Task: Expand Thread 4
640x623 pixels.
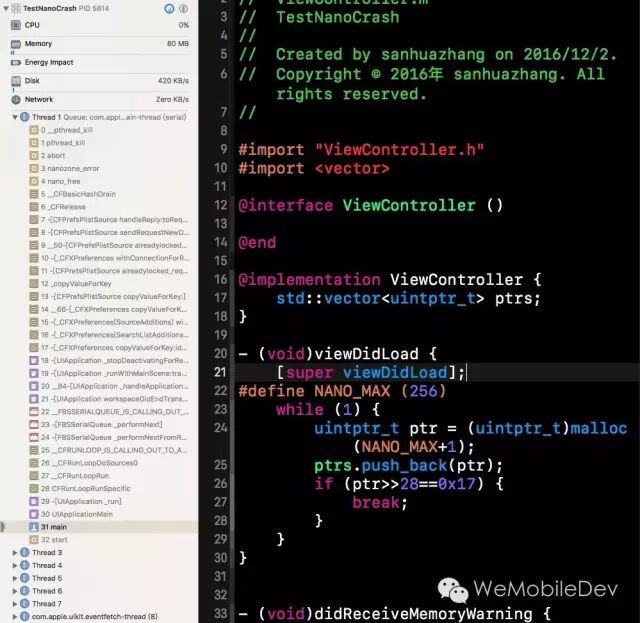Action: click(x=15, y=565)
